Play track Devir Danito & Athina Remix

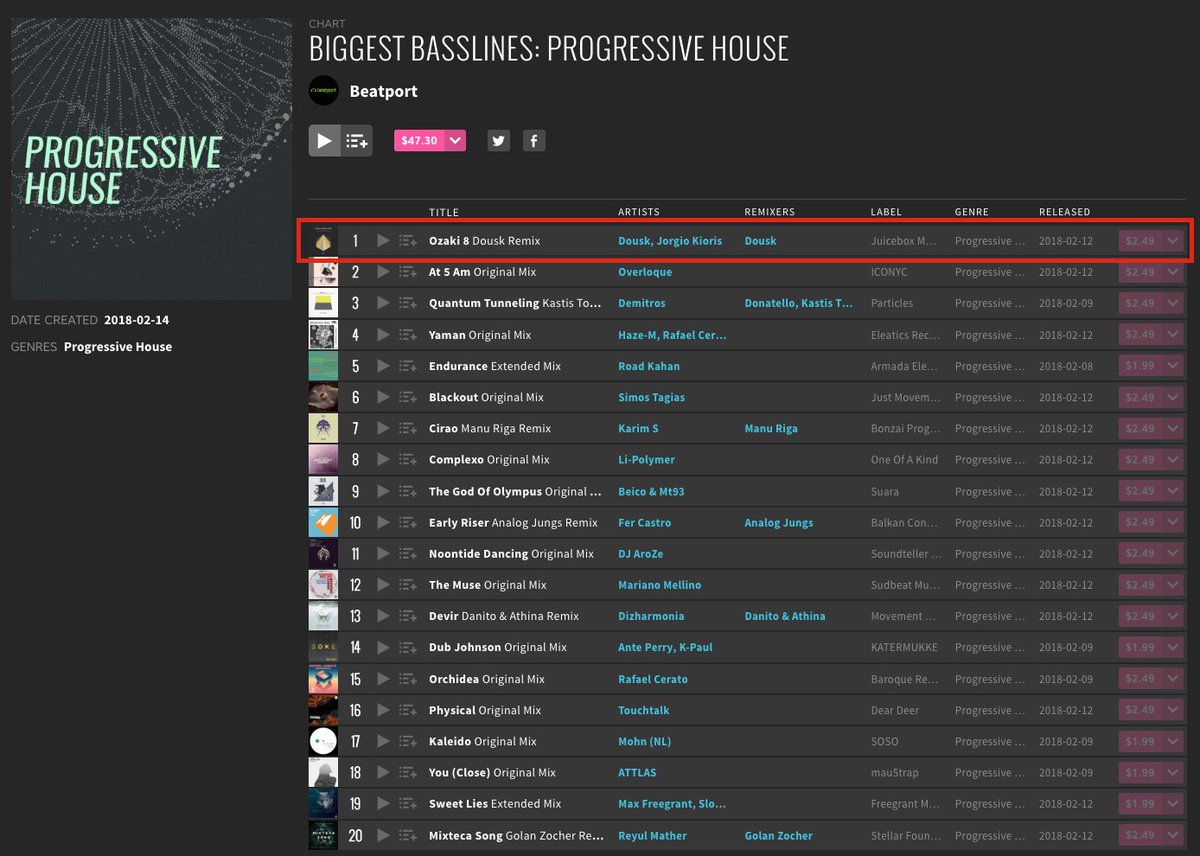coord(383,616)
